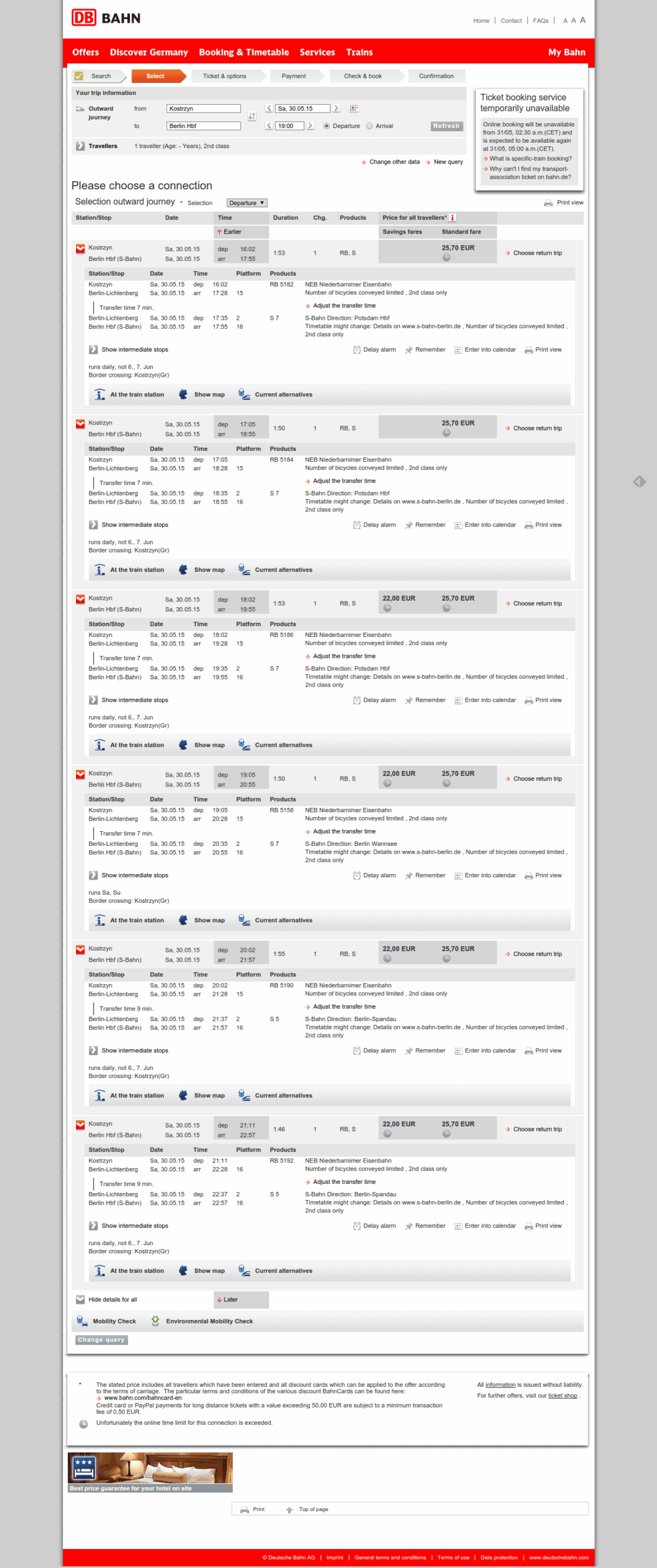This screenshot has width=657, height=1568.
Task: Click the hotel best price guarantee banner
Action: coord(150,1472)
